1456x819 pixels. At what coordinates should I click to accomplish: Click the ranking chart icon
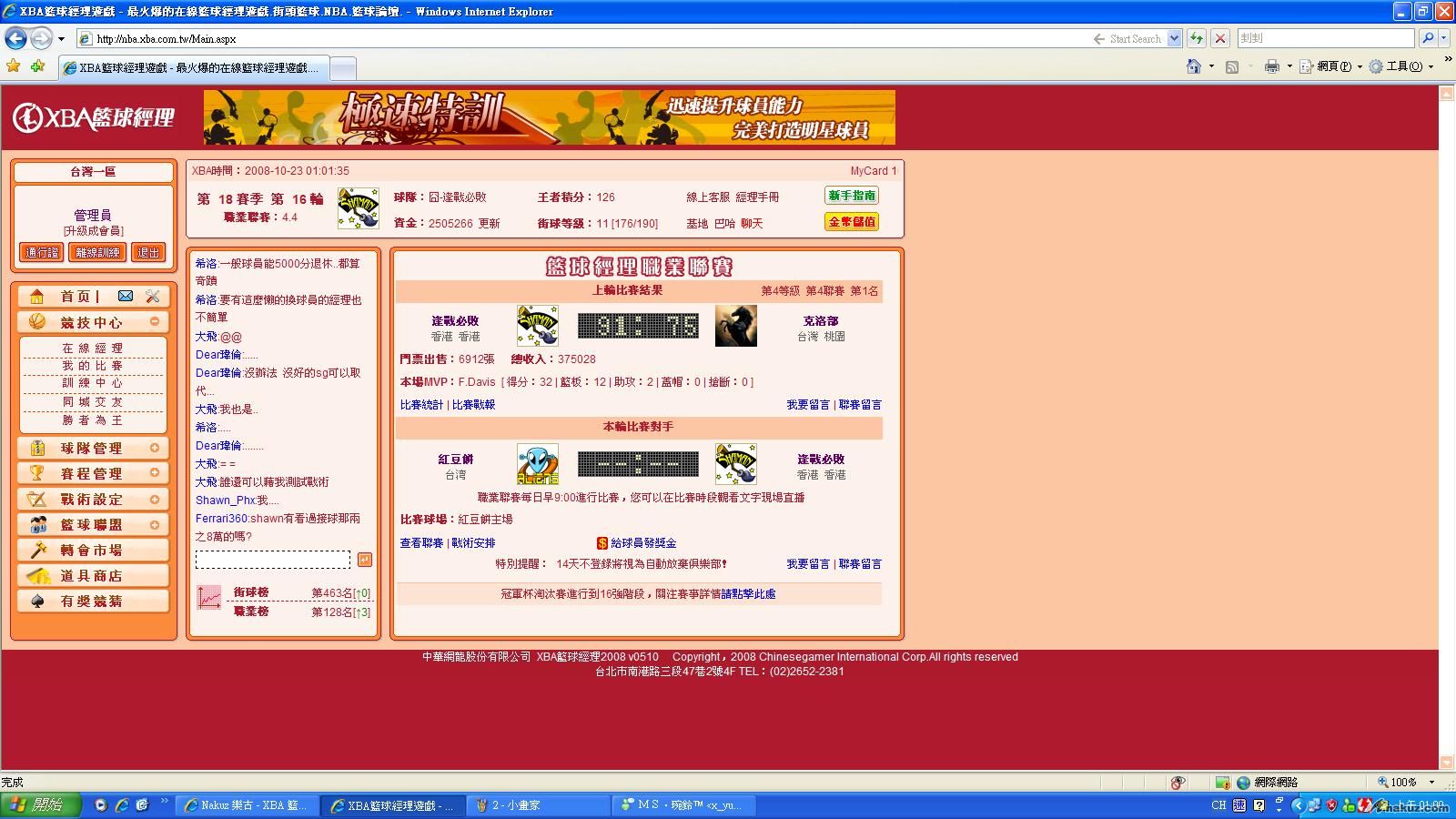click(x=209, y=598)
